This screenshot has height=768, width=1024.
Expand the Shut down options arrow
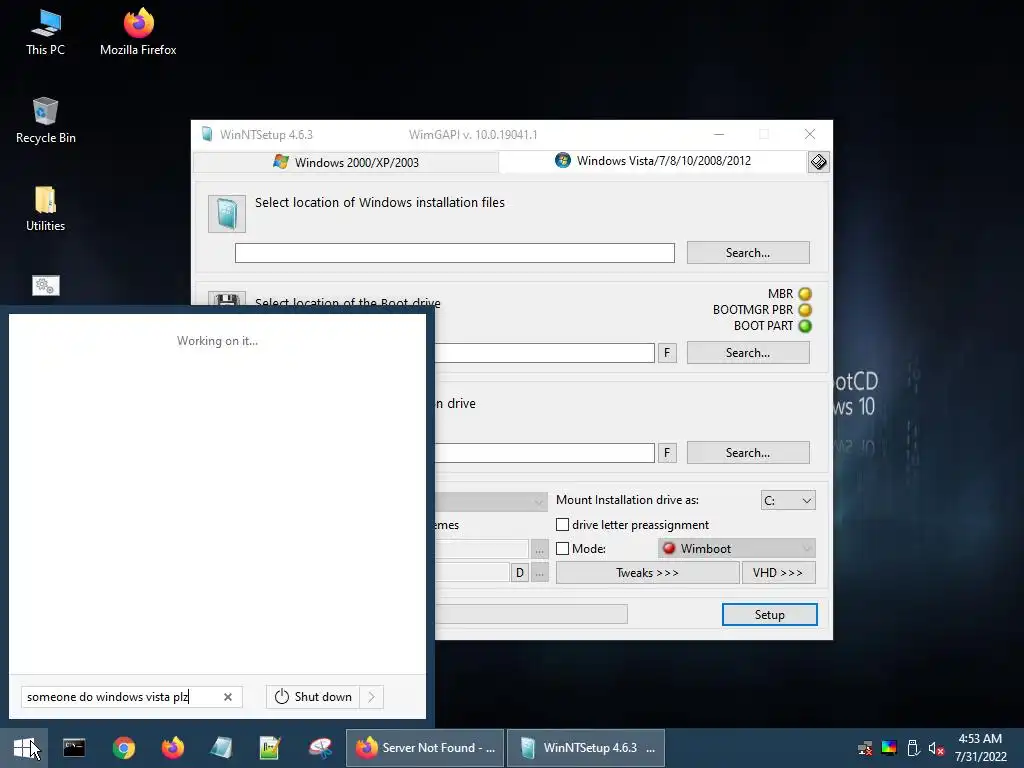coord(371,697)
